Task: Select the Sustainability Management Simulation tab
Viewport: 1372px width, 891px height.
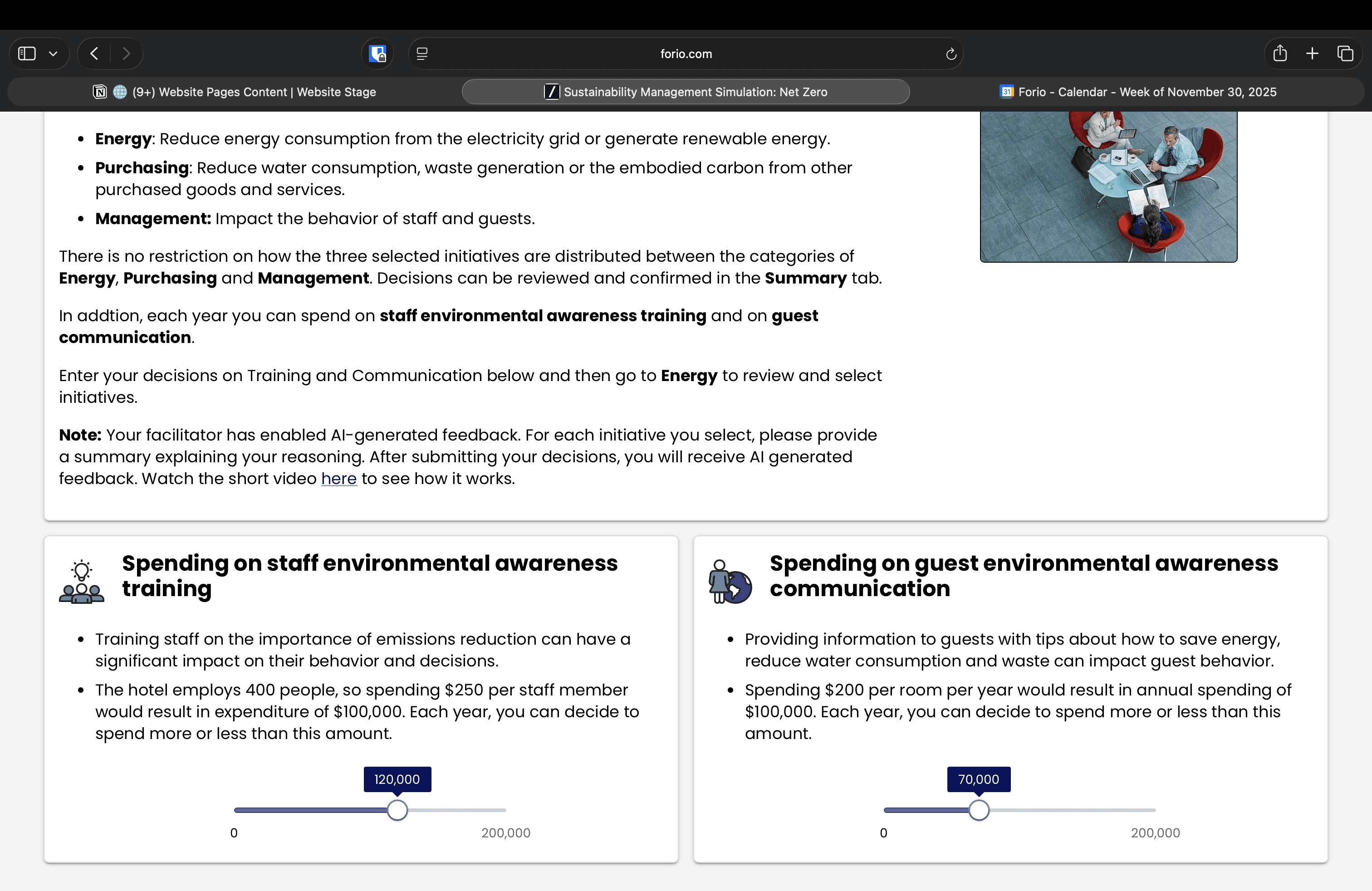Action: click(x=686, y=92)
